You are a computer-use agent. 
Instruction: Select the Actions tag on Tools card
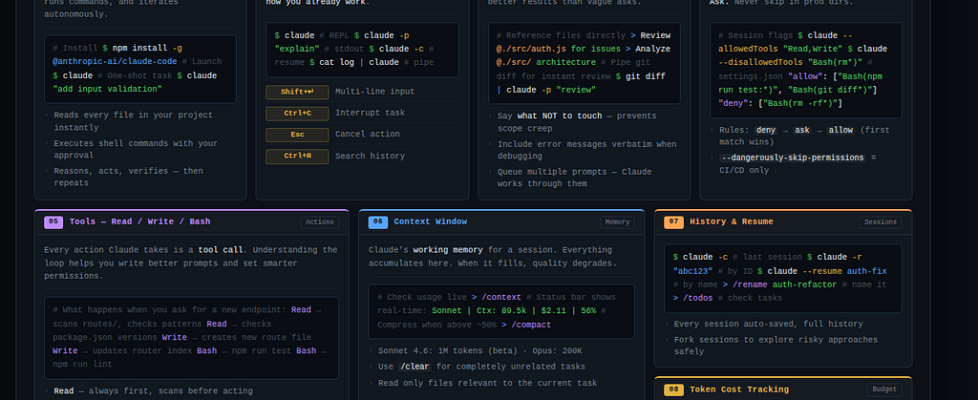(319, 222)
